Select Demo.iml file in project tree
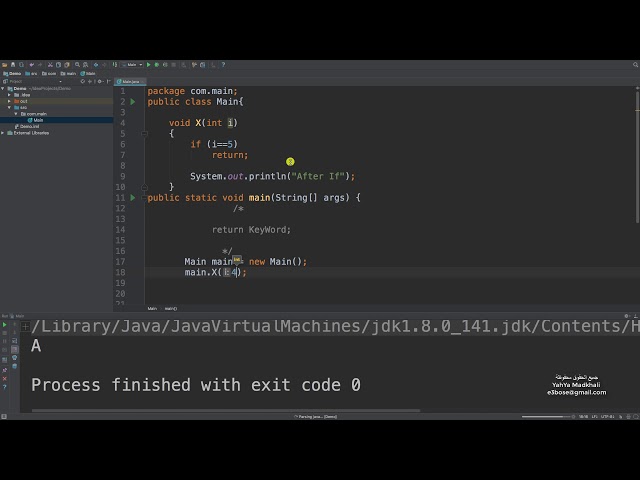Screen dimensions: 640x480 click(x=27, y=127)
